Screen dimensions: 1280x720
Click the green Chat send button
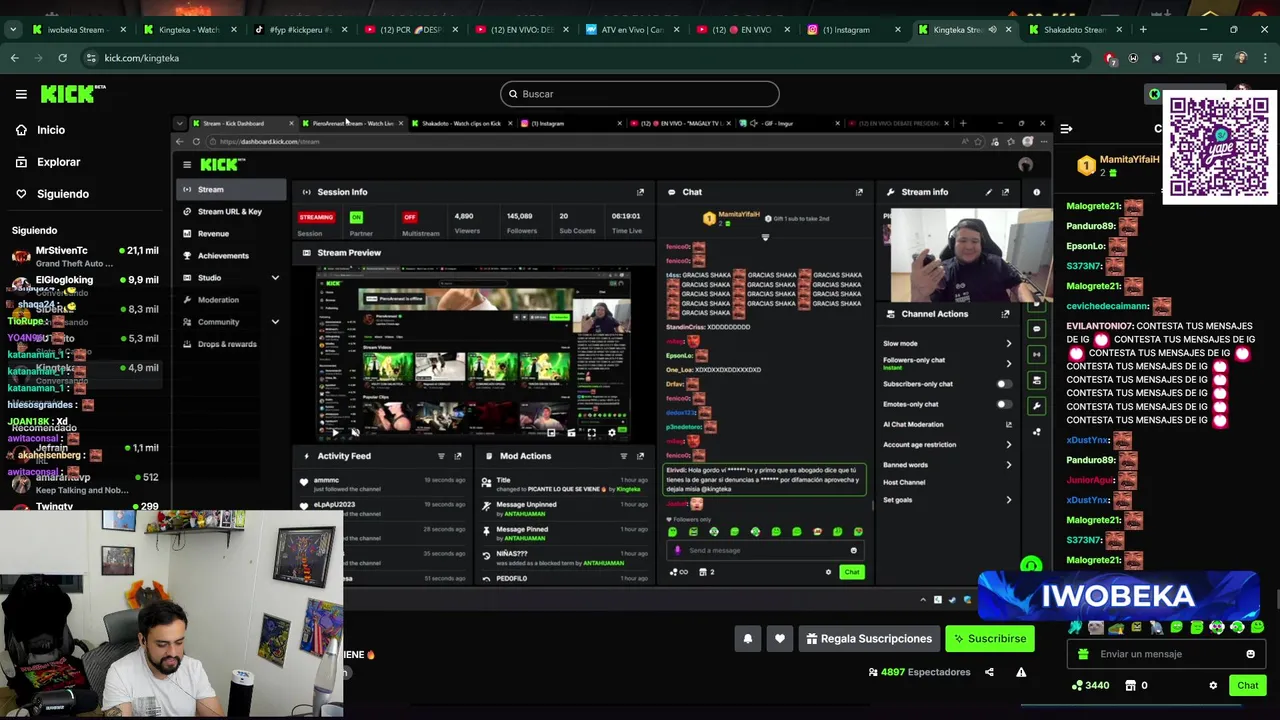(1247, 686)
